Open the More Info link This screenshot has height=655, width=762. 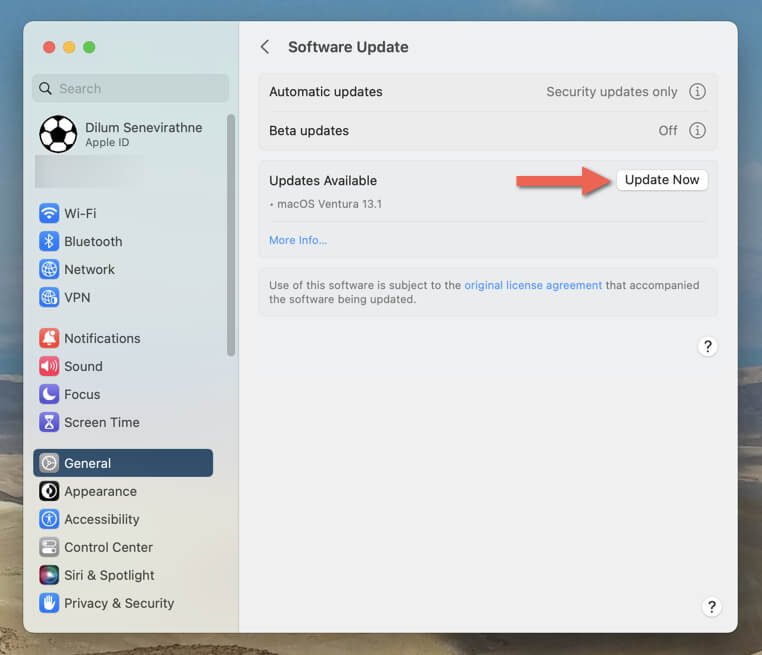pyautogui.click(x=298, y=240)
